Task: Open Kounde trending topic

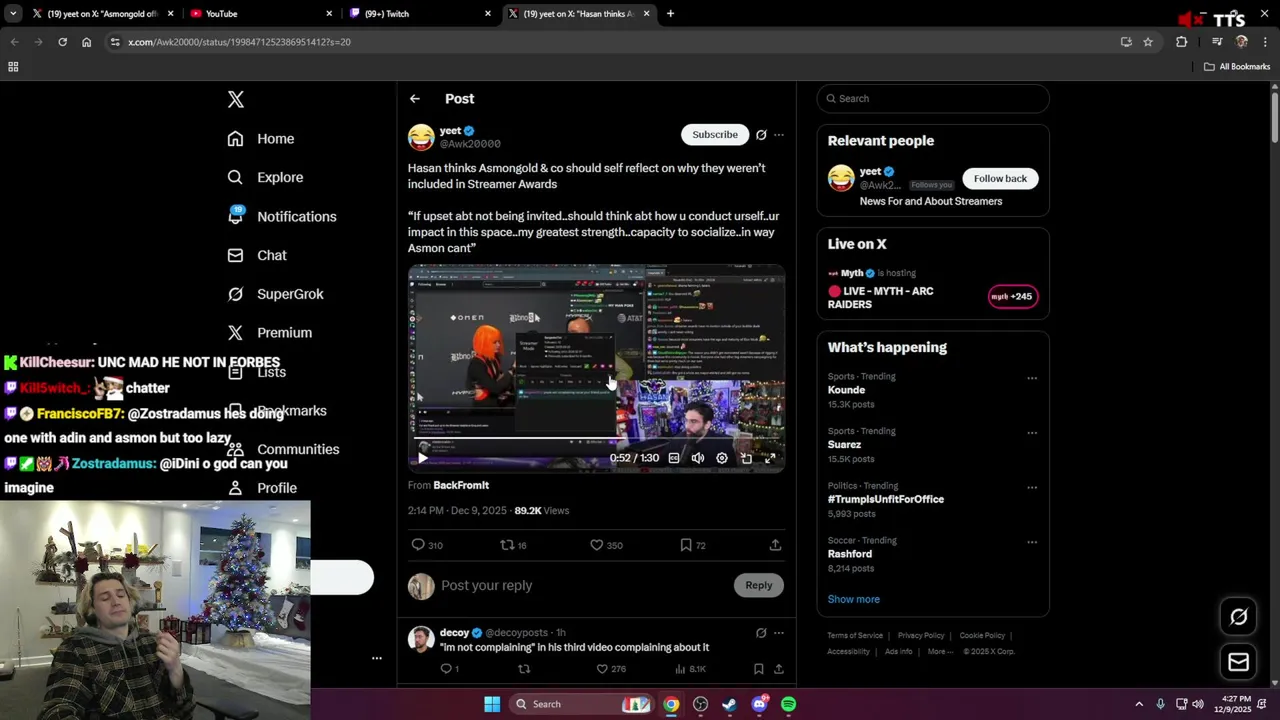Action: pyautogui.click(x=846, y=390)
